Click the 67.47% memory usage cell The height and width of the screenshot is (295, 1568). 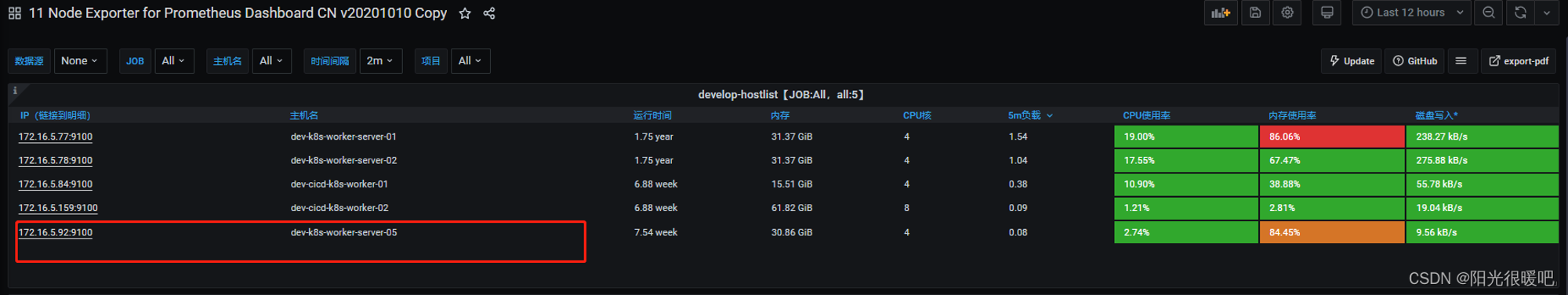coord(1332,160)
